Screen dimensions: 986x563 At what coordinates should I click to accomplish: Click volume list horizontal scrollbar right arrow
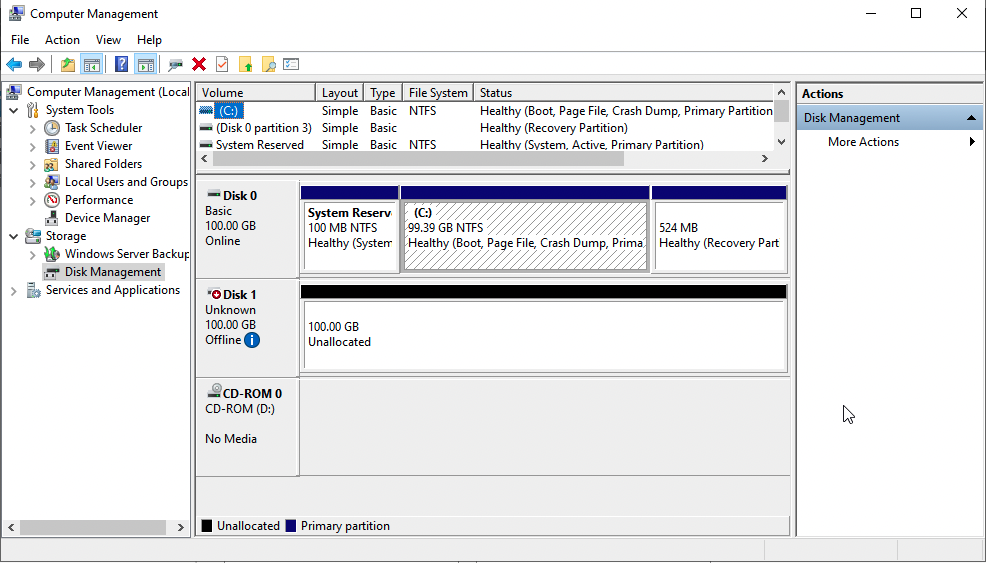click(x=765, y=159)
